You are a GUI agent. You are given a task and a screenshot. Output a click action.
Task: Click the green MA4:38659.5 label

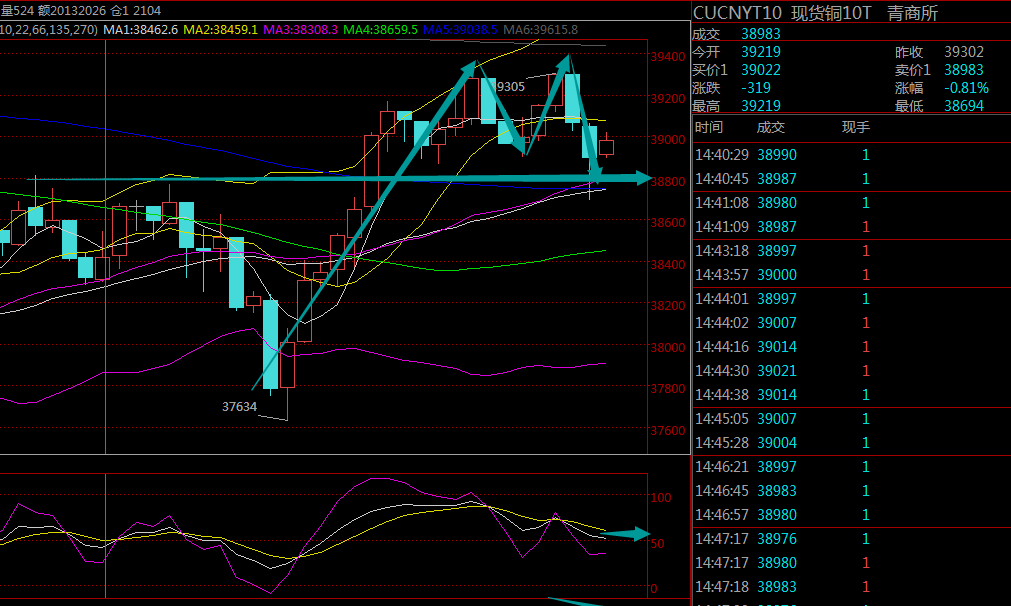pyautogui.click(x=380, y=30)
